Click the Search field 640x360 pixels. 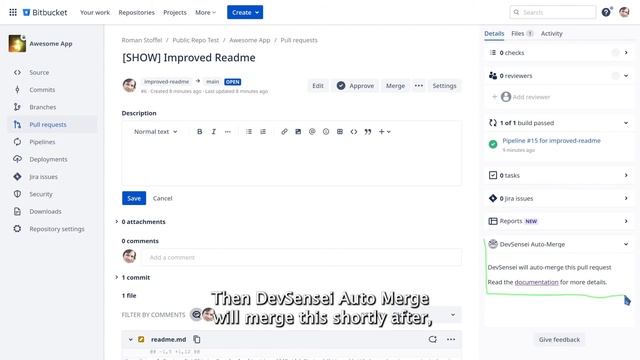pyautogui.click(x=553, y=12)
